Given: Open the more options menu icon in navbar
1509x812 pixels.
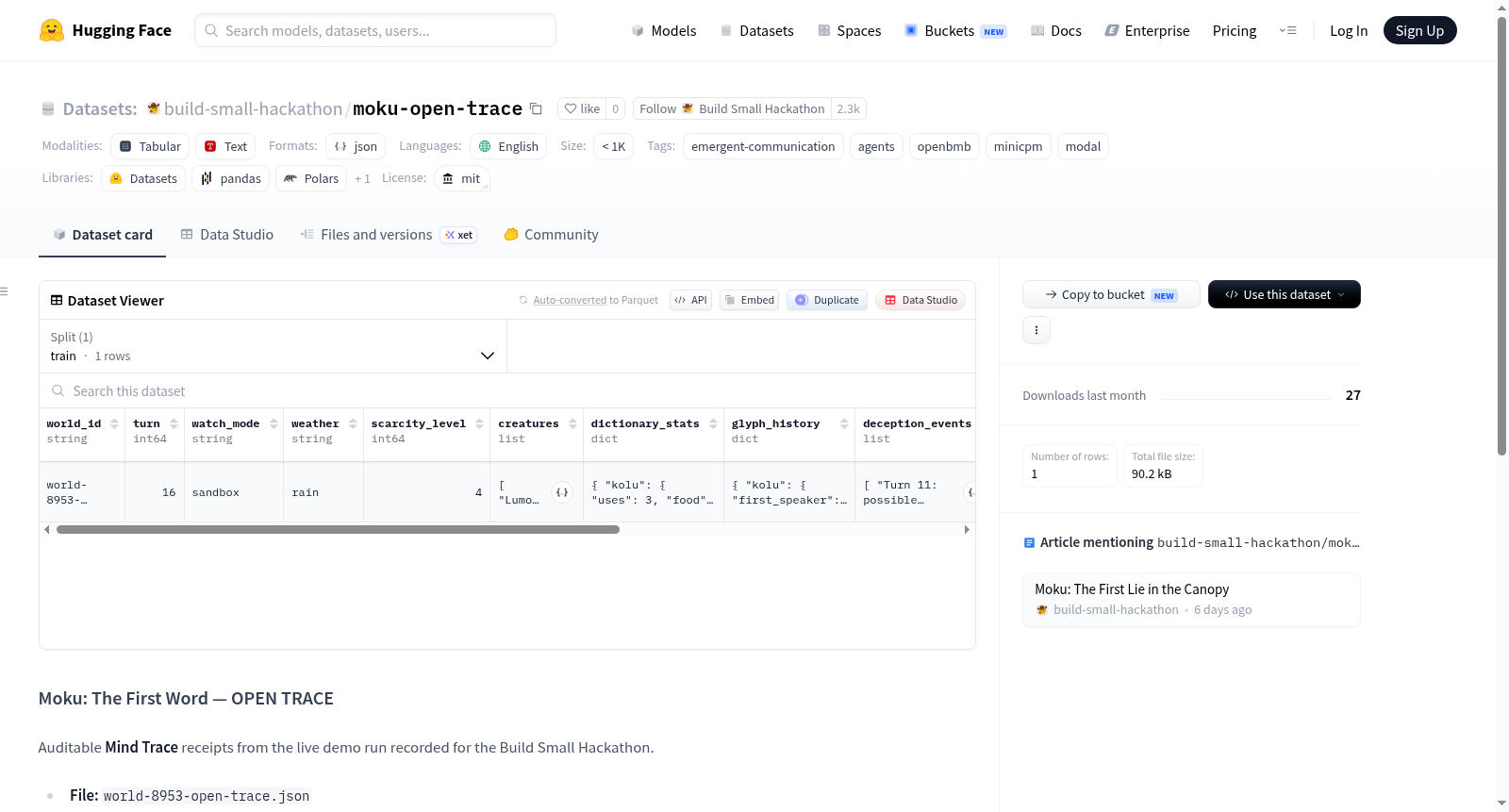Looking at the screenshot, I should (x=1287, y=30).
